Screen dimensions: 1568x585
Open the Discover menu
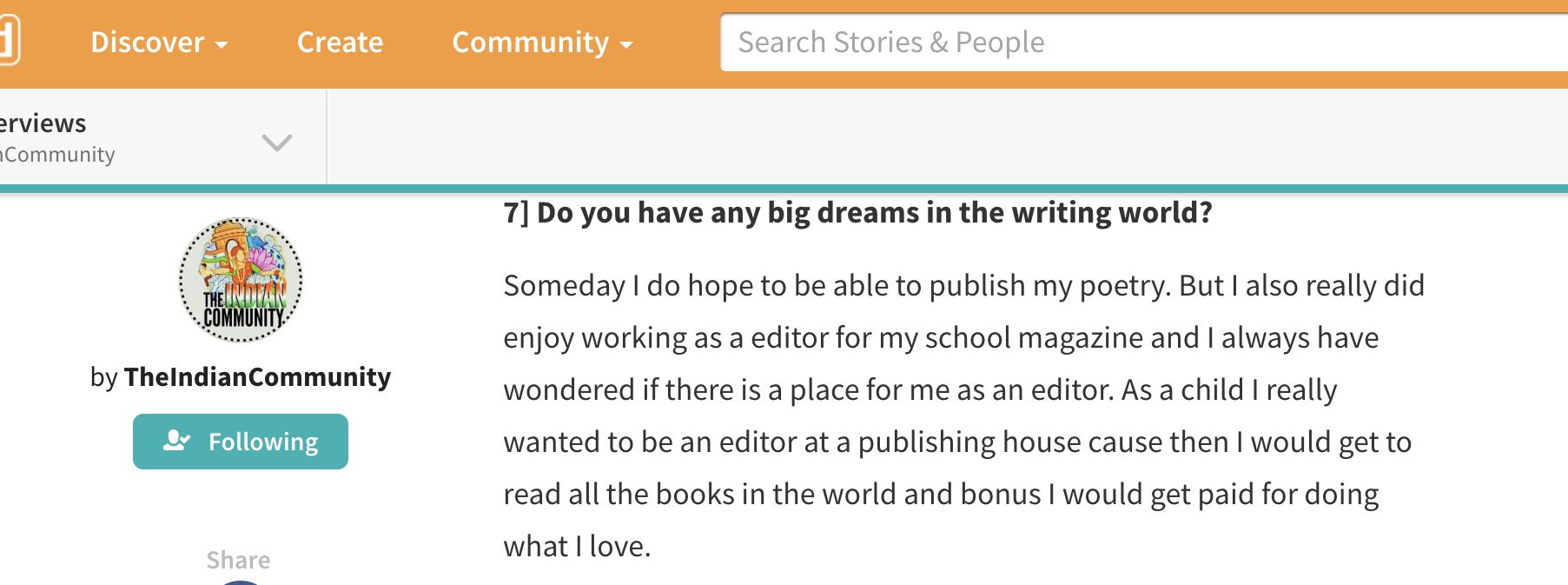(159, 42)
